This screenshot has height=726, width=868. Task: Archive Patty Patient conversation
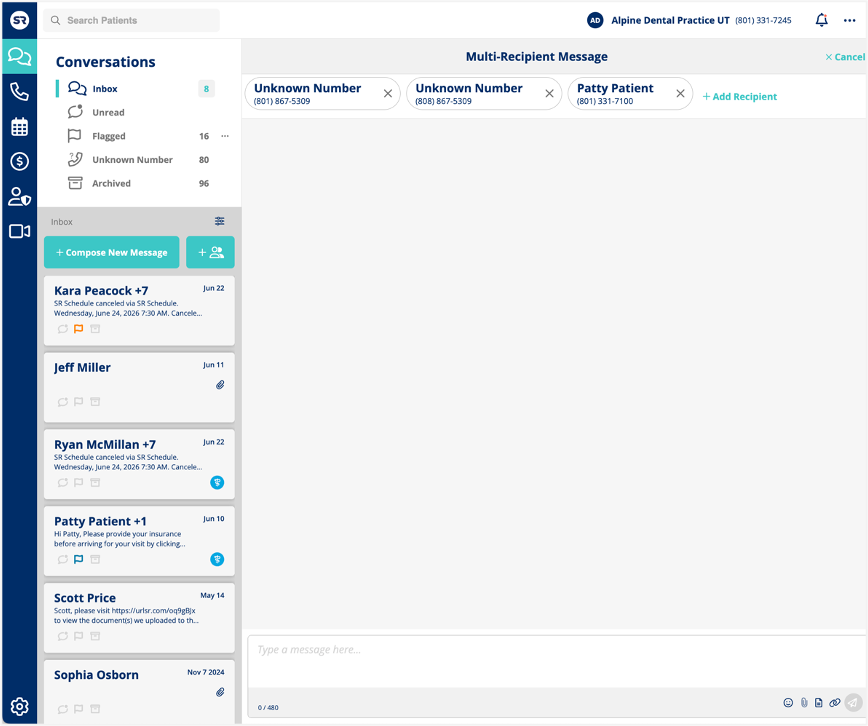[95, 559]
